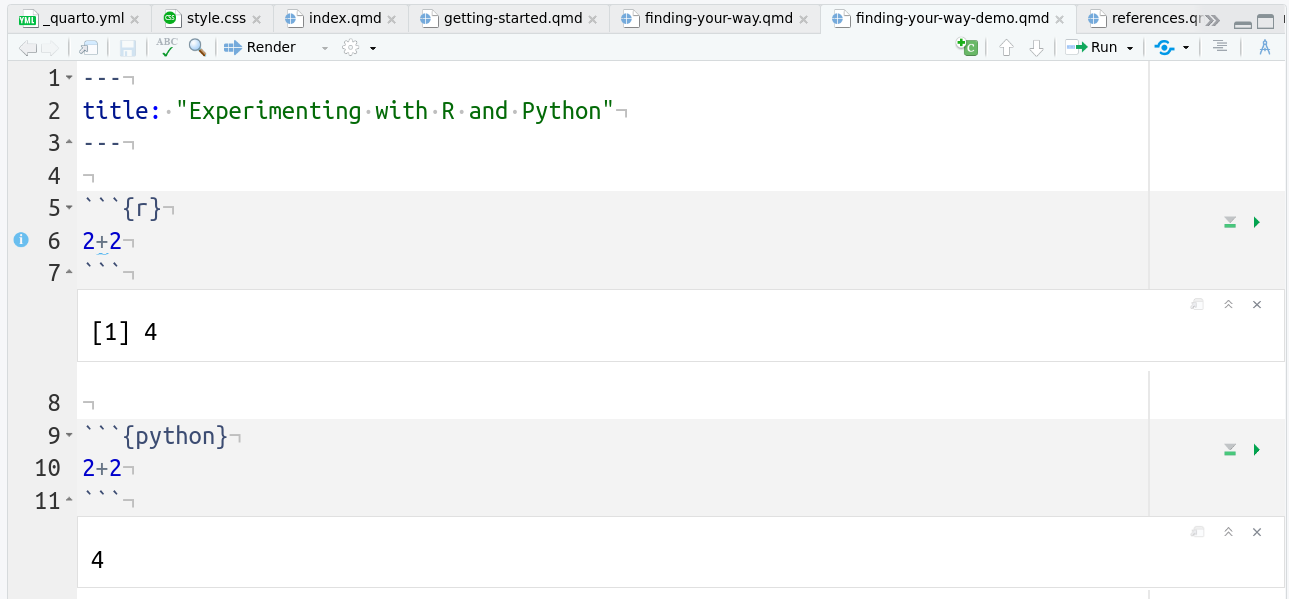Close the _quarto.yml tab
1289x599 pixels.
coord(135,19)
